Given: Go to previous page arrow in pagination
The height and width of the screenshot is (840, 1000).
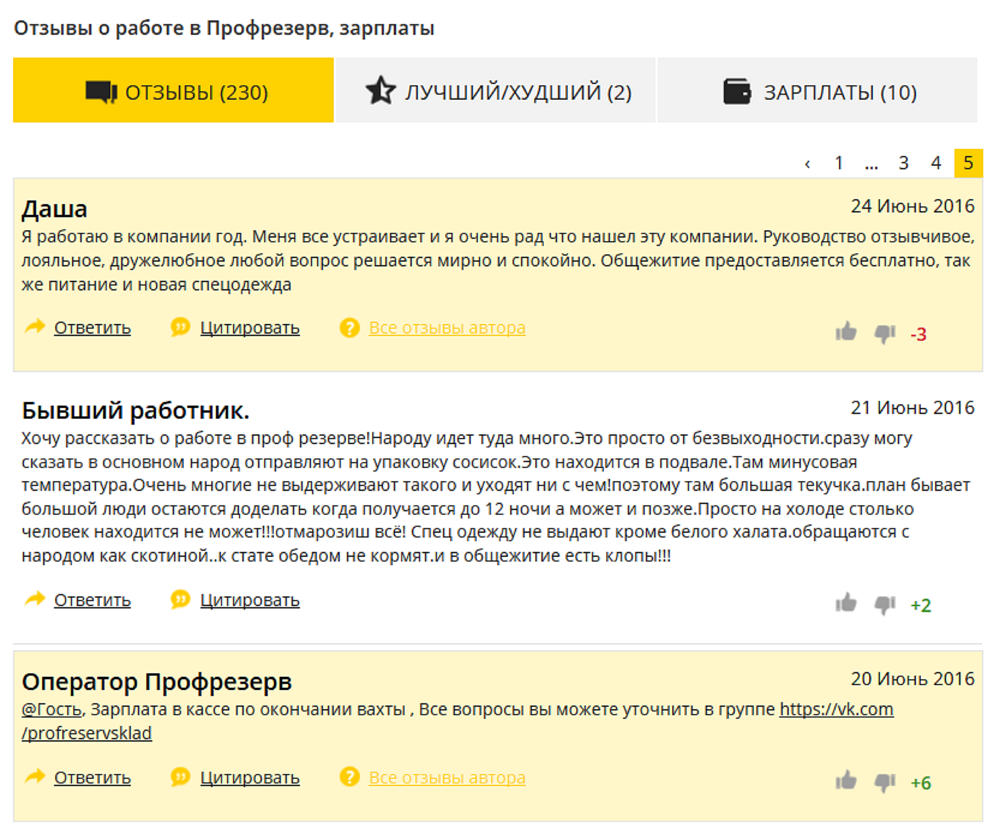Looking at the screenshot, I should [x=807, y=164].
